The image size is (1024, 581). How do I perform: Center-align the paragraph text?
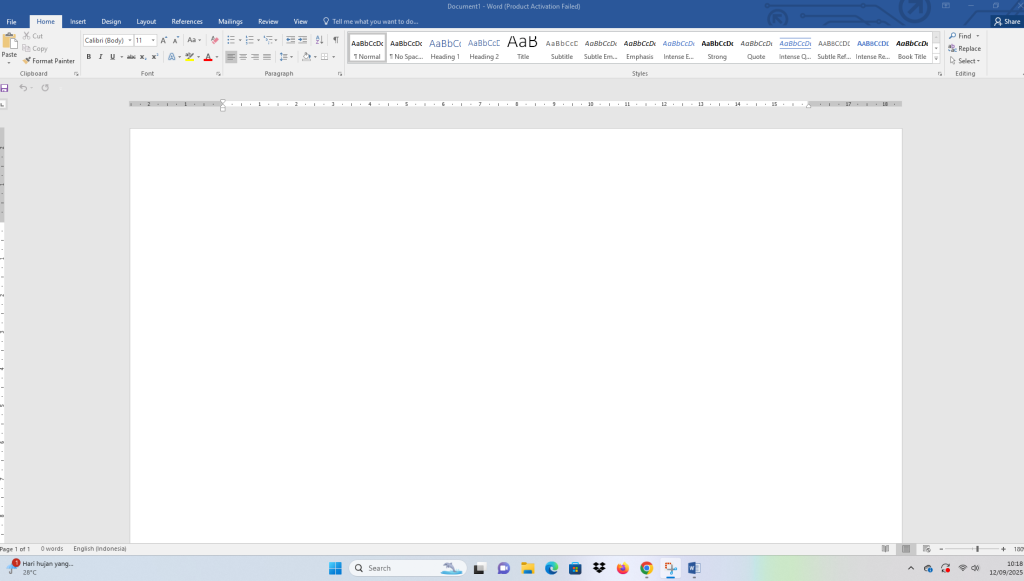(x=243, y=57)
